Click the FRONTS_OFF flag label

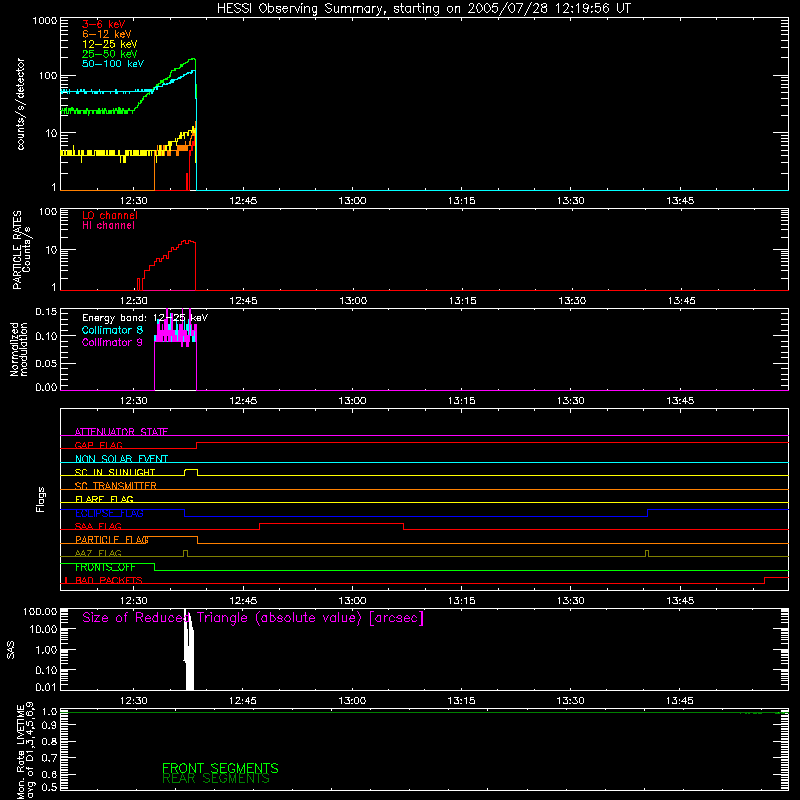tap(105, 567)
